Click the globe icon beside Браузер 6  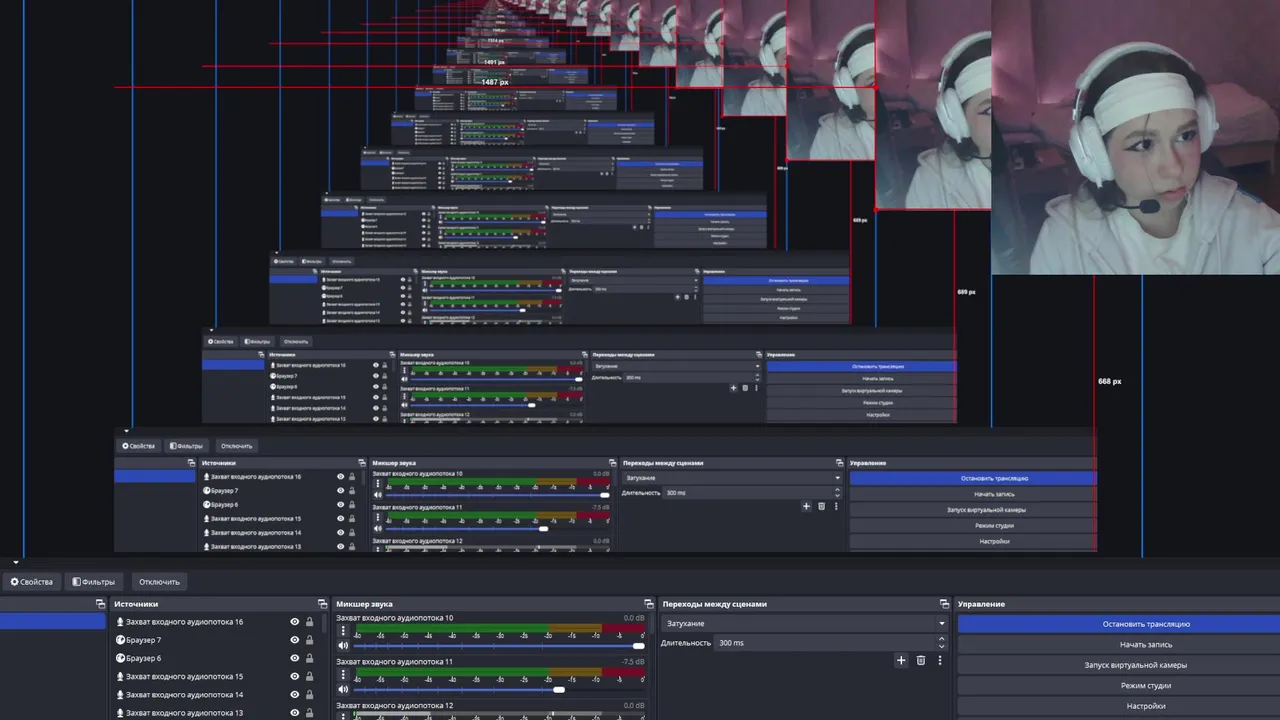click(121, 658)
